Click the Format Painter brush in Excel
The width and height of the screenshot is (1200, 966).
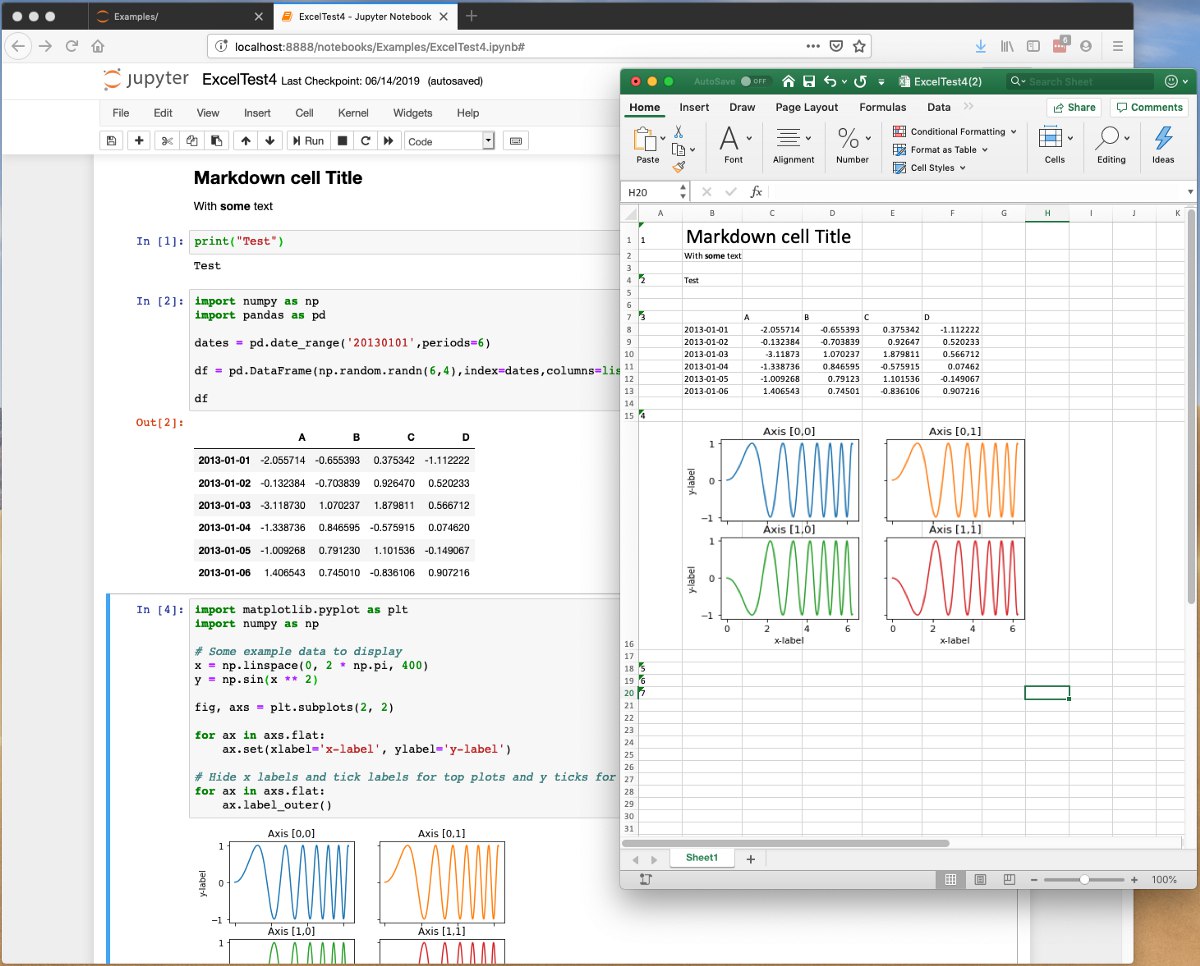(679, 167)
